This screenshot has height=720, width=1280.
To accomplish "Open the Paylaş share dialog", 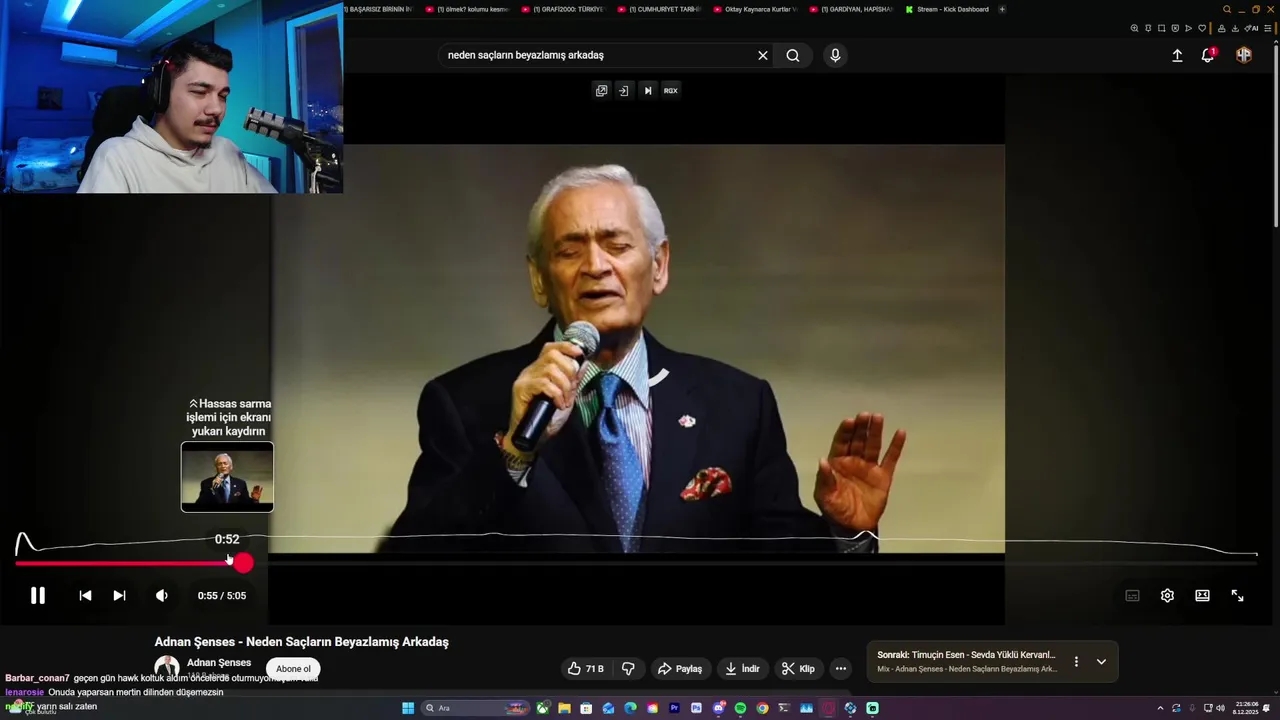I will click(680, 669).
